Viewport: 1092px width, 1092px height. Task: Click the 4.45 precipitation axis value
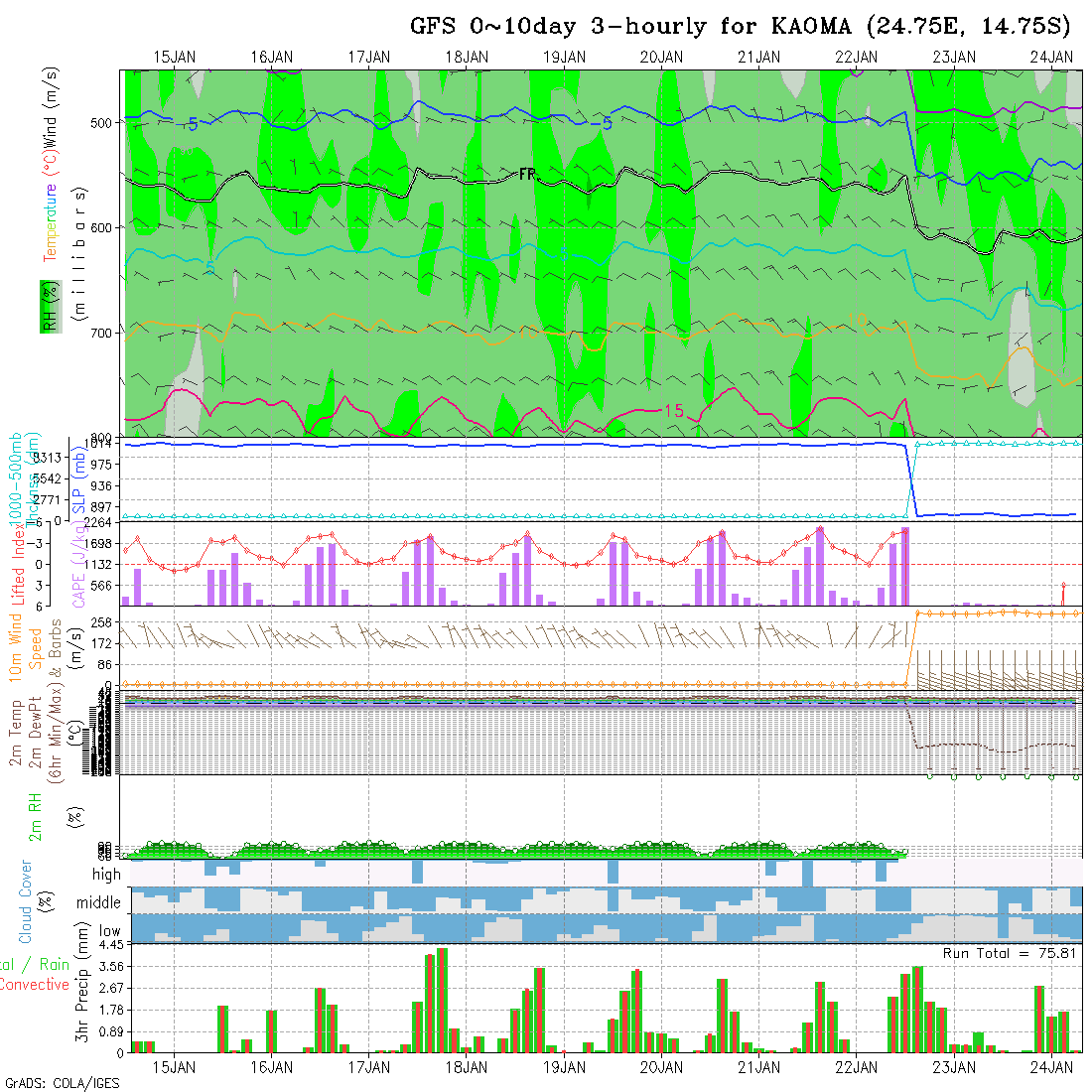click(x=104, y=944)
